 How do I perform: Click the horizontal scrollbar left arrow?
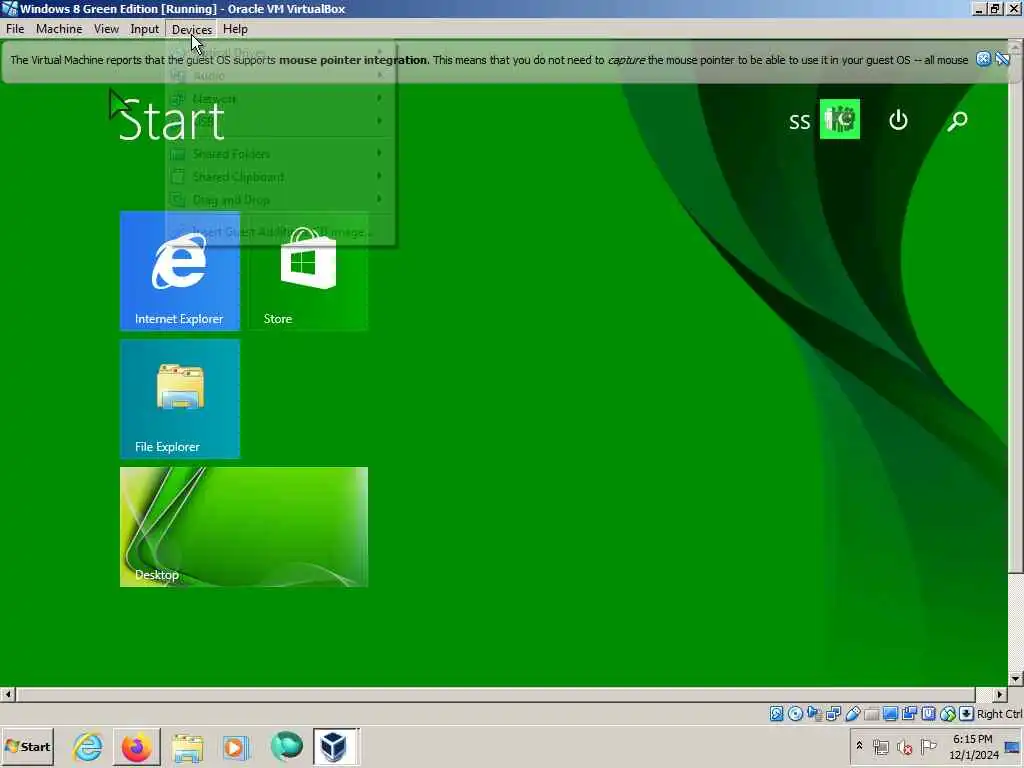point(8,694)
